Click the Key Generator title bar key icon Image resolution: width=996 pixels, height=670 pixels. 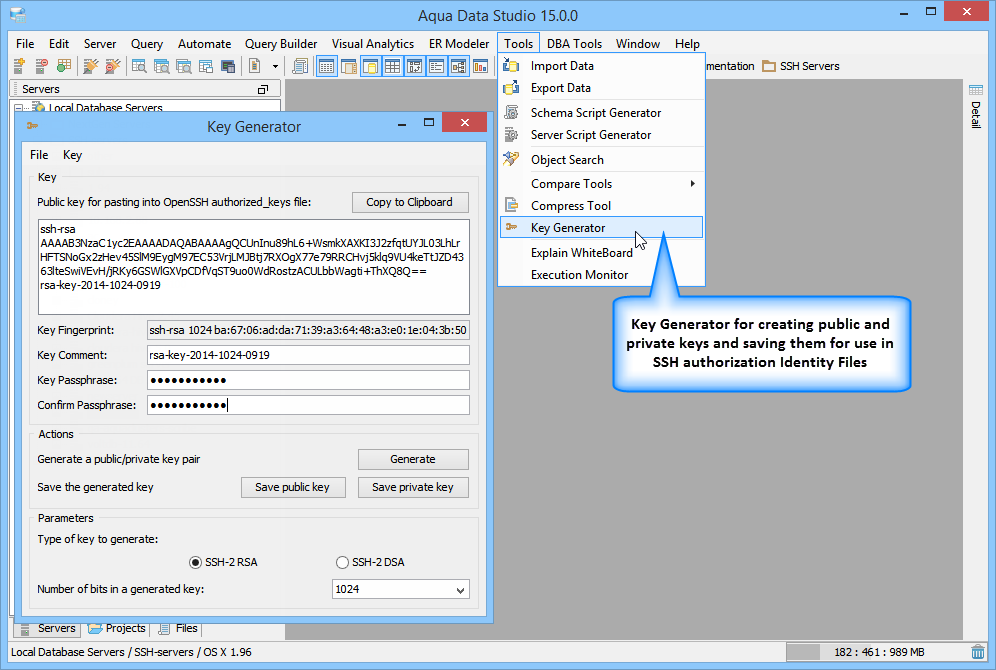point(32,126)
